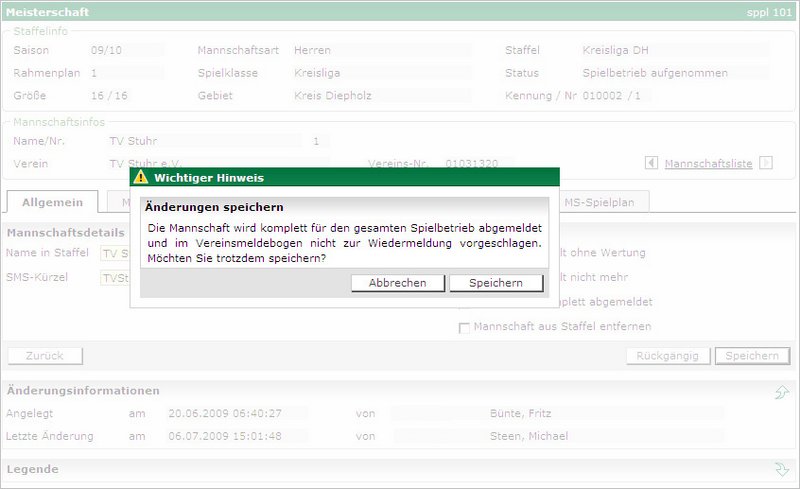Image resolution: width=800 pixels, height=489 pixels.
Task: Go to previous team using left arrow
Action: [651, 163]
